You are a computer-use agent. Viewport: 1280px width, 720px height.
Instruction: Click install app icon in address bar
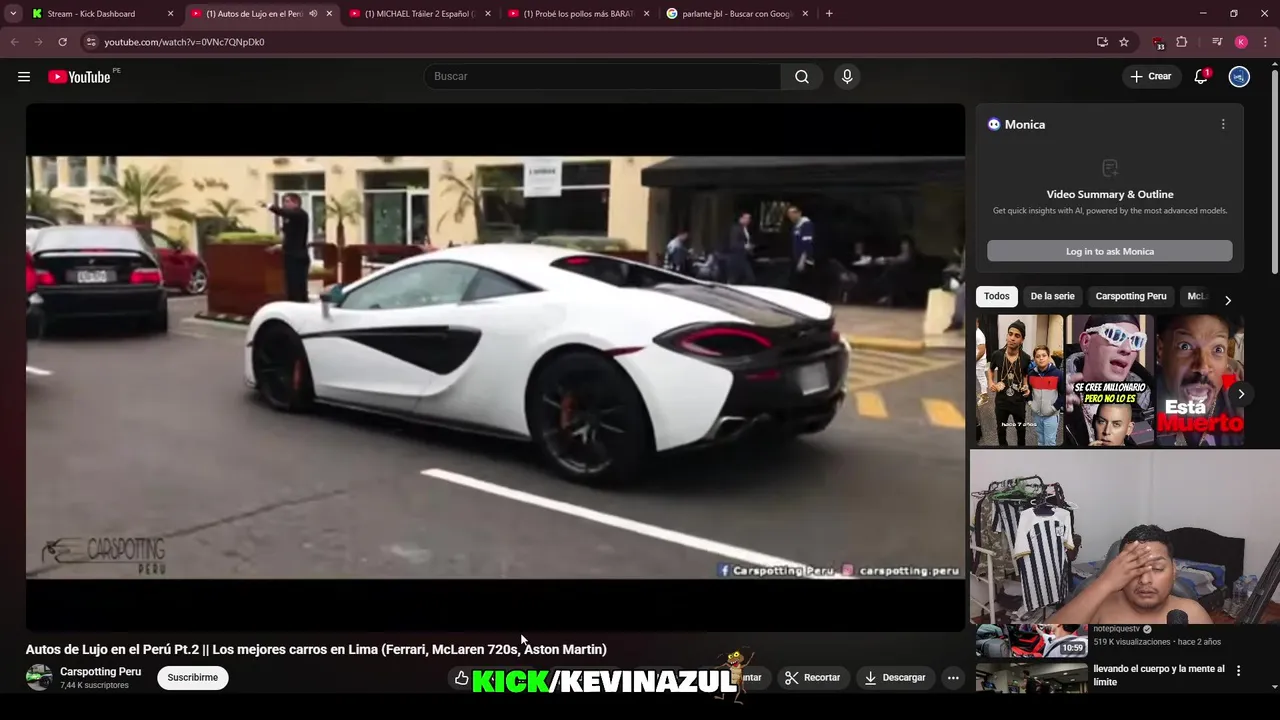(x=1102, y=42)
